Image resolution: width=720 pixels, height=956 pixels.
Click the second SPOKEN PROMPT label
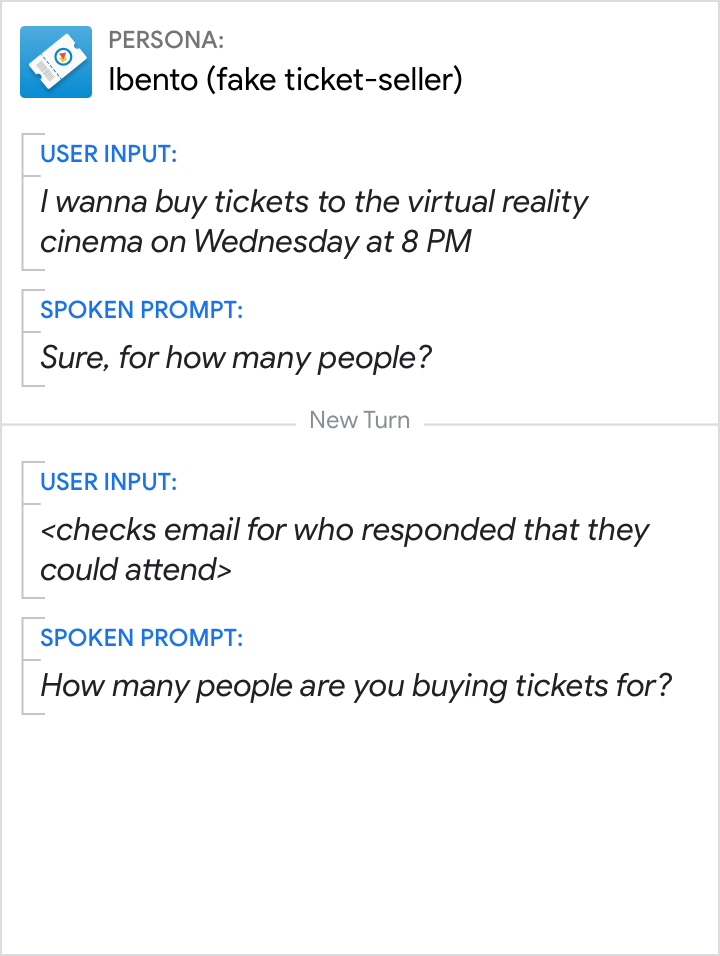click(141, 638)
